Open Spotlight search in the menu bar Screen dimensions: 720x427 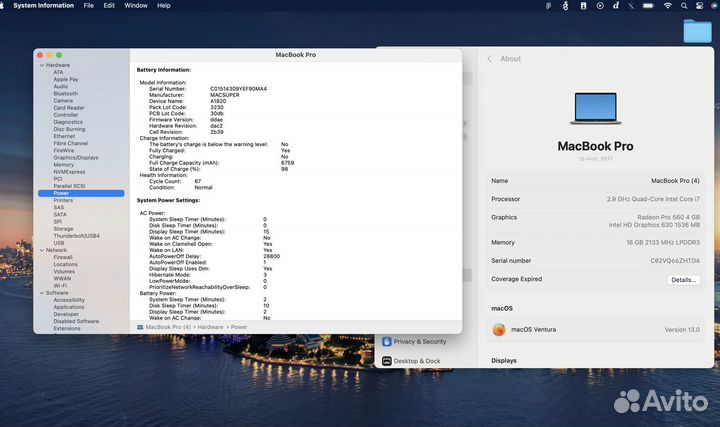click(684, 6)
